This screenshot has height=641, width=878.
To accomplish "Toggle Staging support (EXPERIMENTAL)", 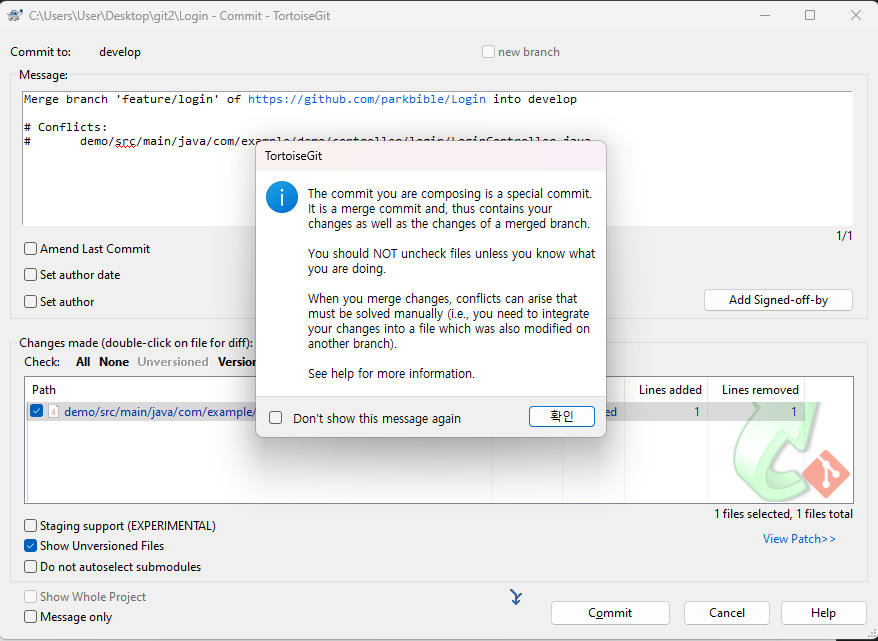I will coord(30,526).
